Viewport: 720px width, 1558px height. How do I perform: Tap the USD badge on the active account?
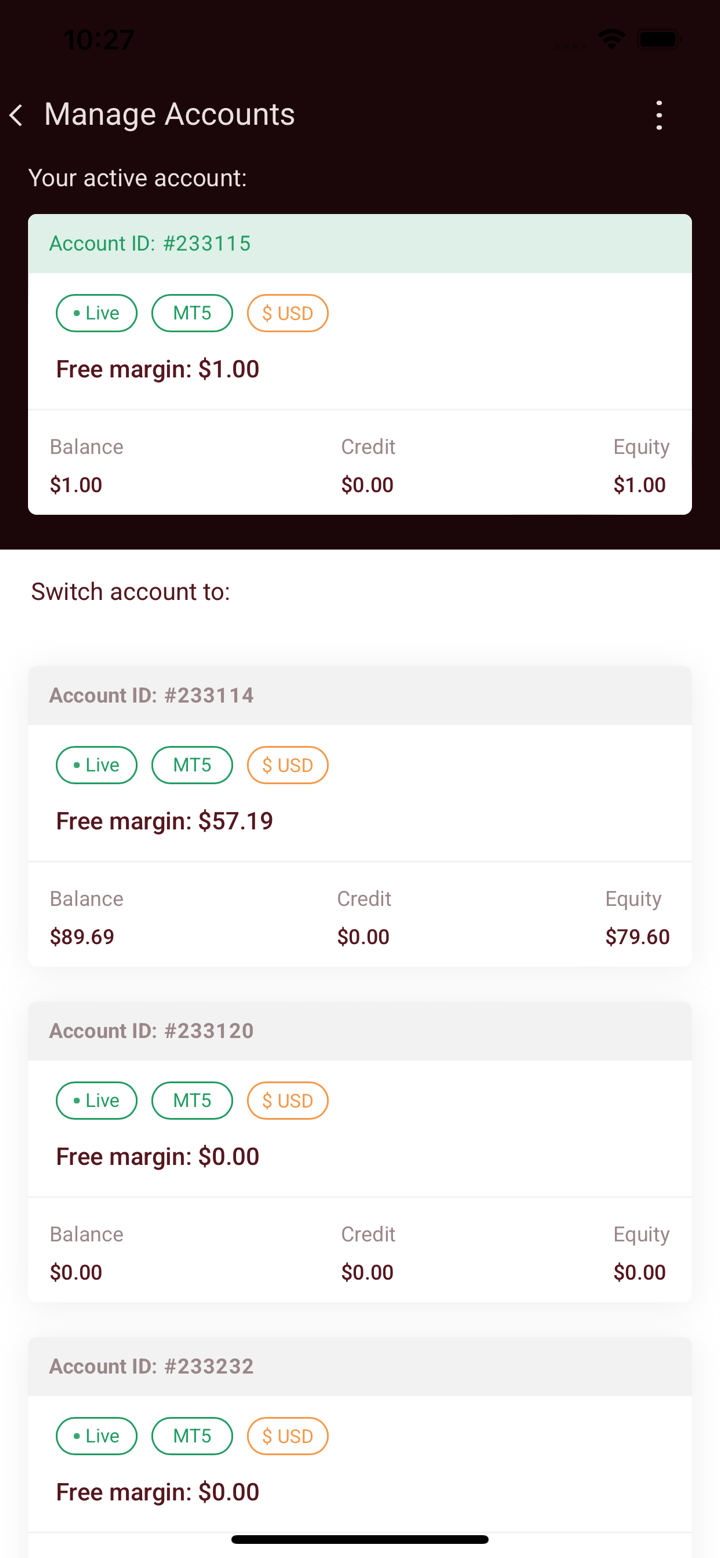pyautogui.click(x=288, y=313)
